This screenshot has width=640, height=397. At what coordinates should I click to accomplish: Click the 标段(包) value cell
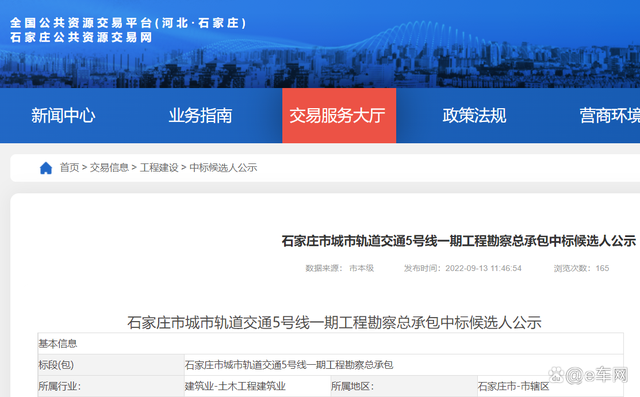(x=404, y=365)
